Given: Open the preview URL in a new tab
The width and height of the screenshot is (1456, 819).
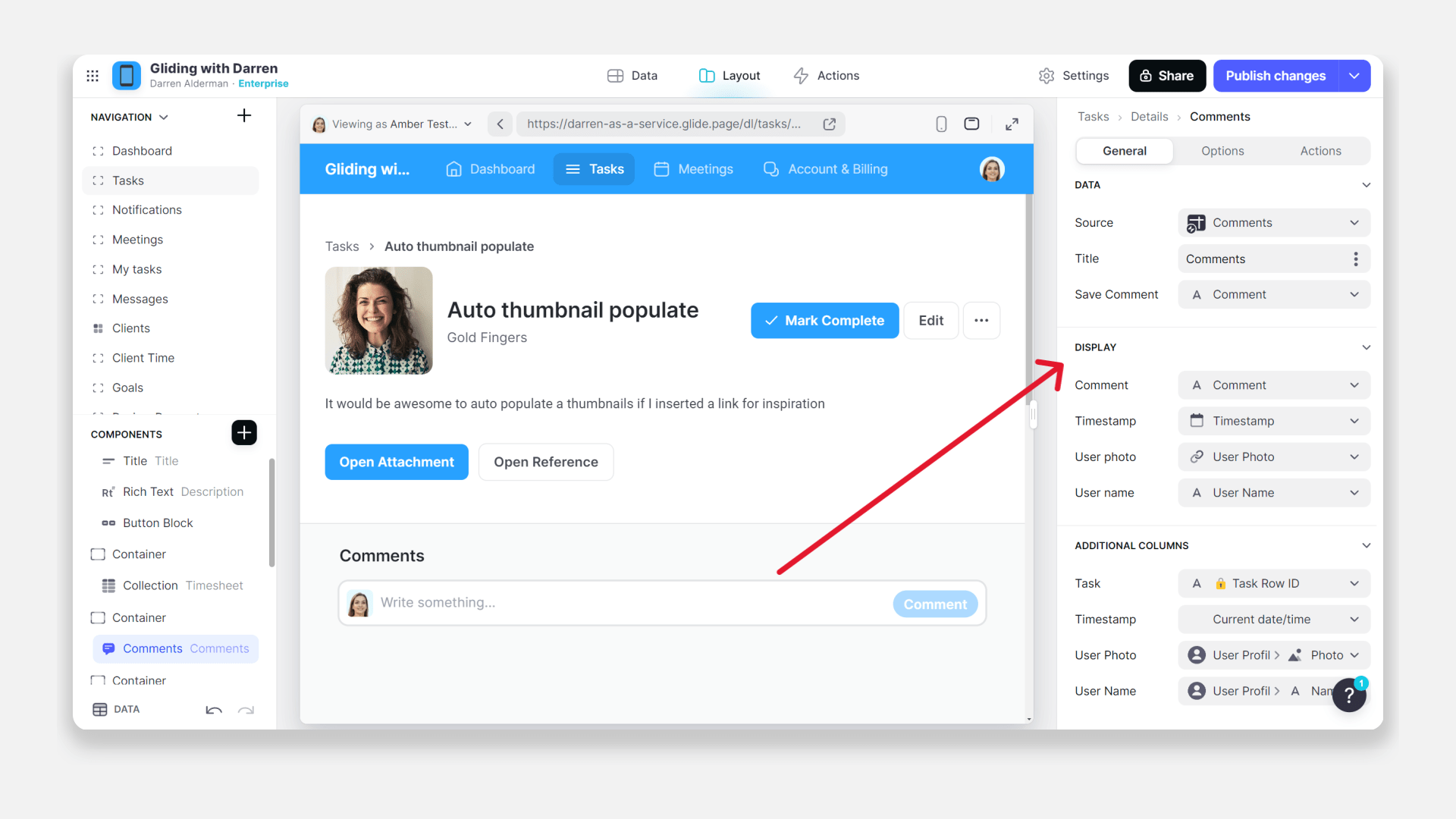Looking at the screenshot, I should click(830, 124).
